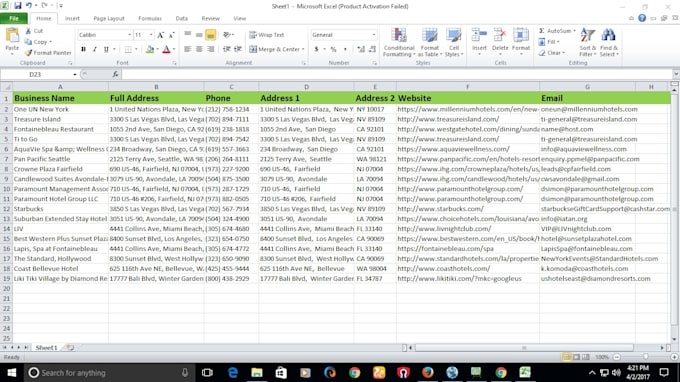680x382 pixels.
Task: Toggle Bold formatting
Action: [x=83, y=49]
